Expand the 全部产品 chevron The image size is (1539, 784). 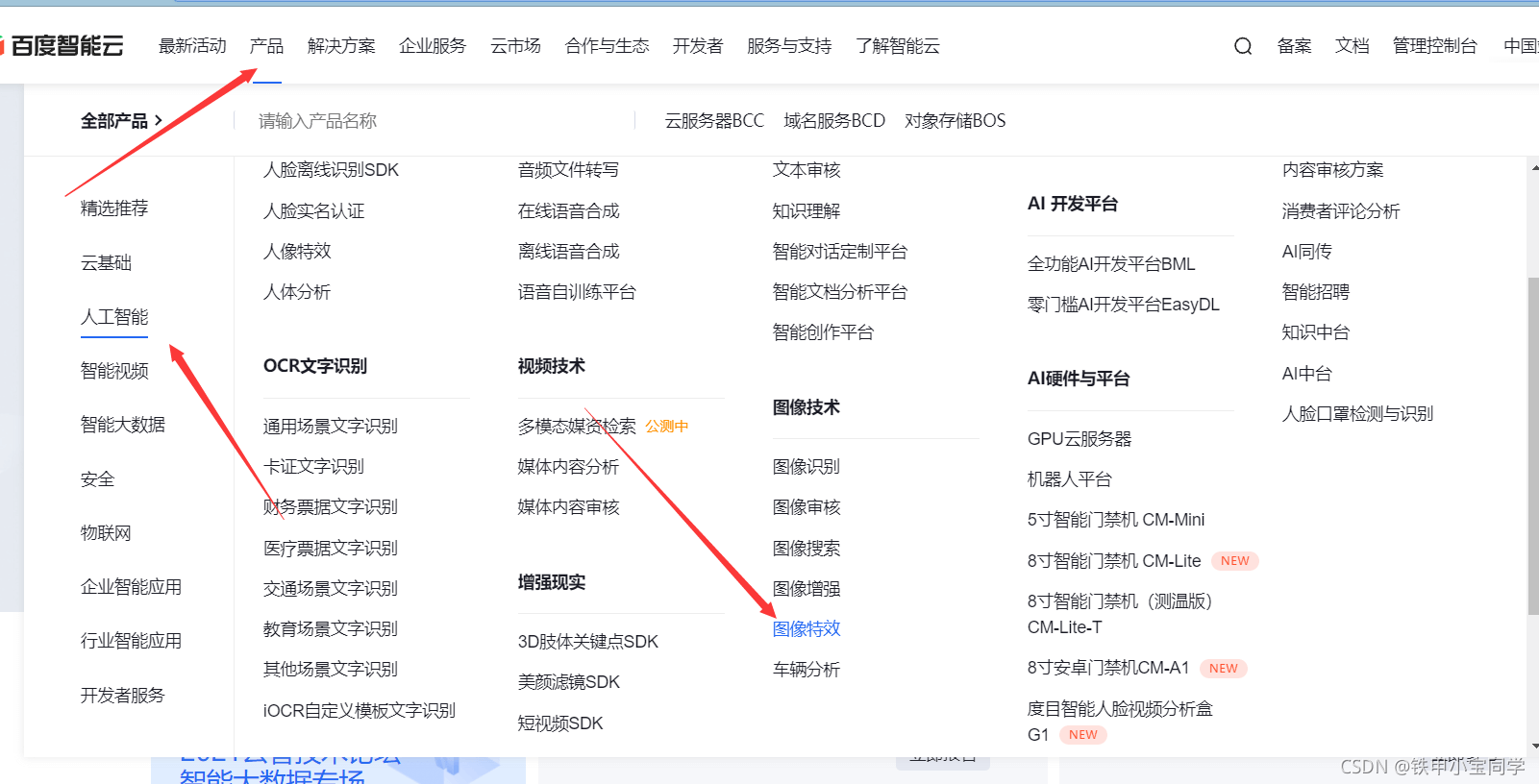(x=159, y=121)
